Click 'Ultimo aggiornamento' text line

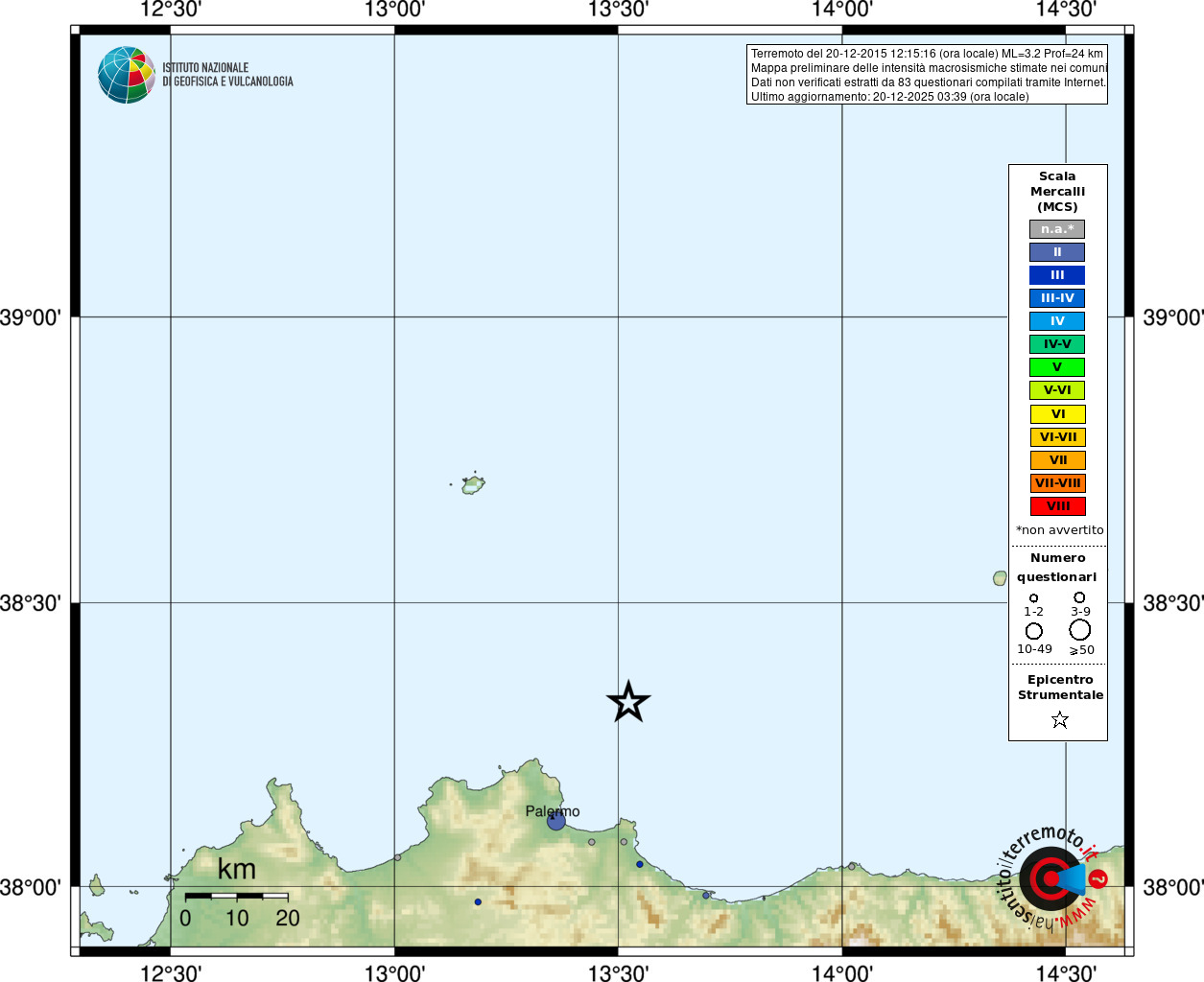click(889, 97)
